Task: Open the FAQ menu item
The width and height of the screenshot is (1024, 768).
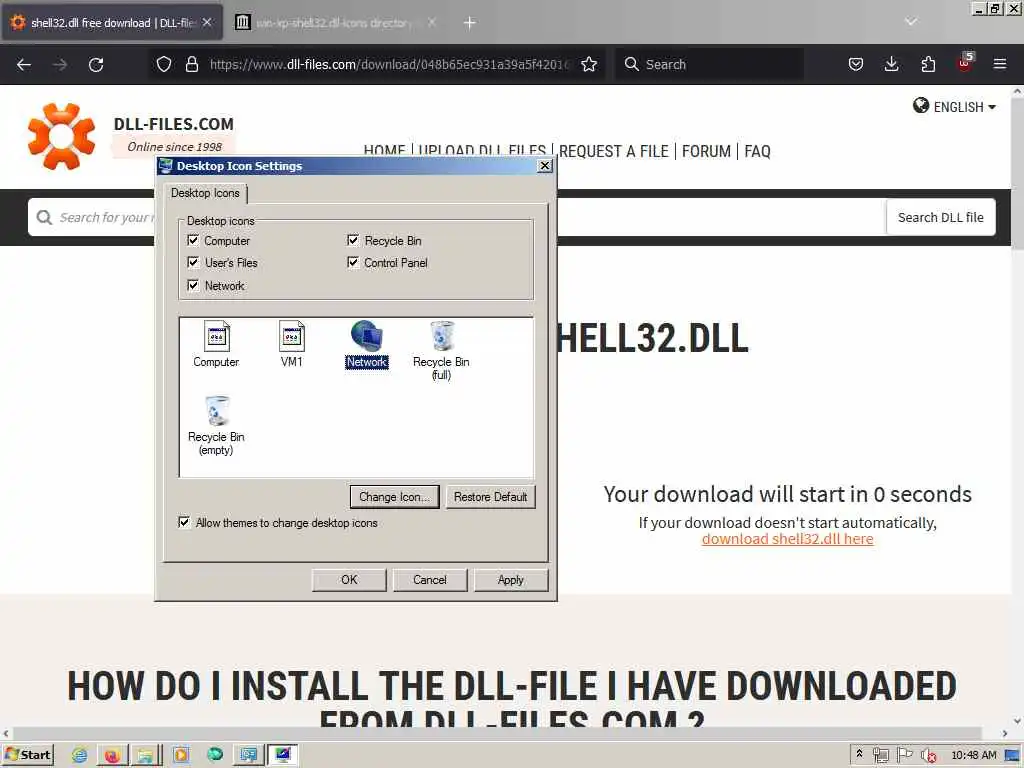Action: 758,152
